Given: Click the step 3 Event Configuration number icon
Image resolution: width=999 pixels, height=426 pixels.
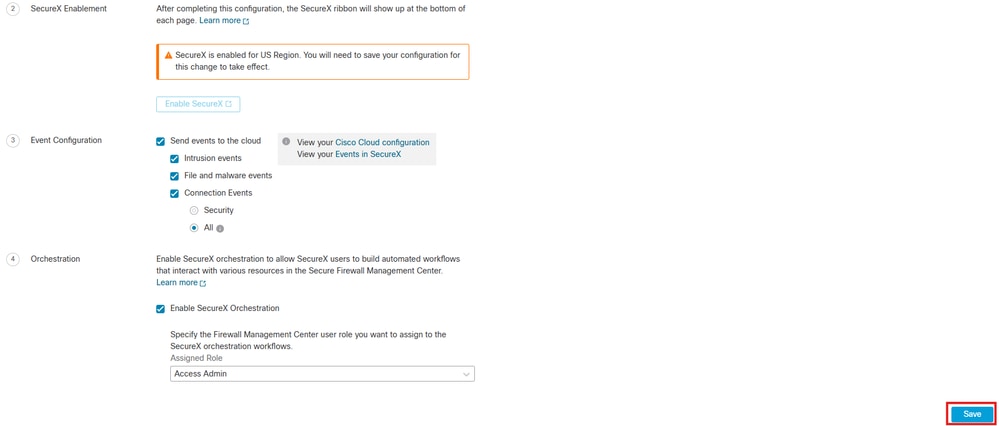Looking at the screenshot, I should click(x=13, y=141).
